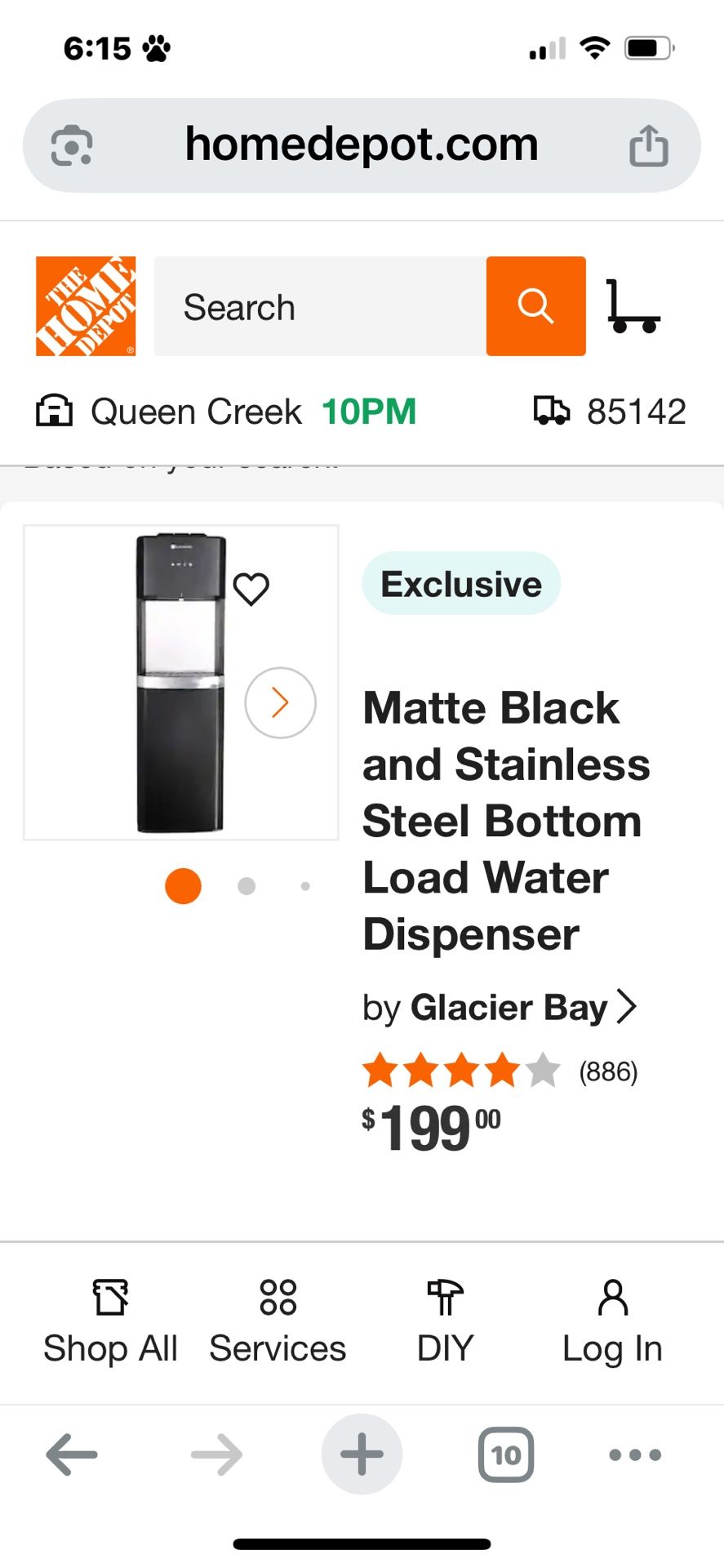Open the shopping cart
724x1568 pixels.
pos(633,306)
